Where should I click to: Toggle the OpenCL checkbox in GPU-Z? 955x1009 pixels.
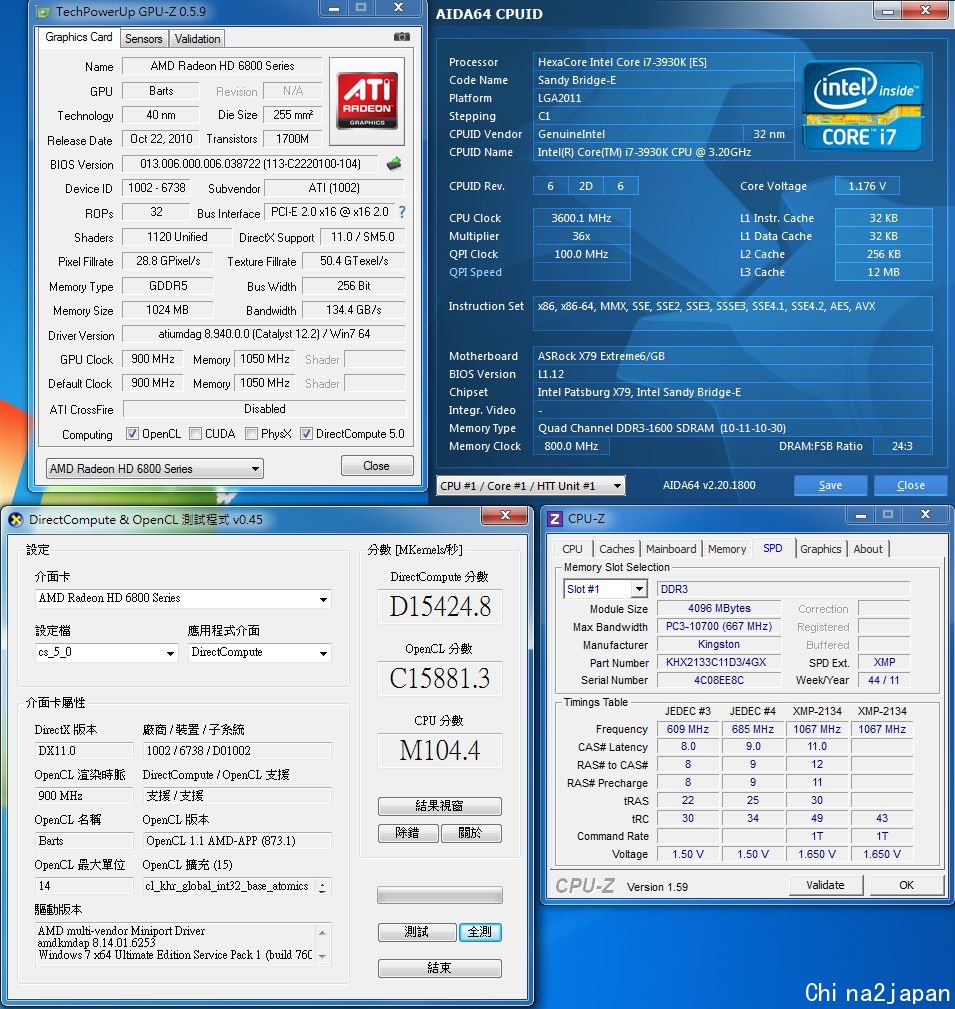coord(133,434)
